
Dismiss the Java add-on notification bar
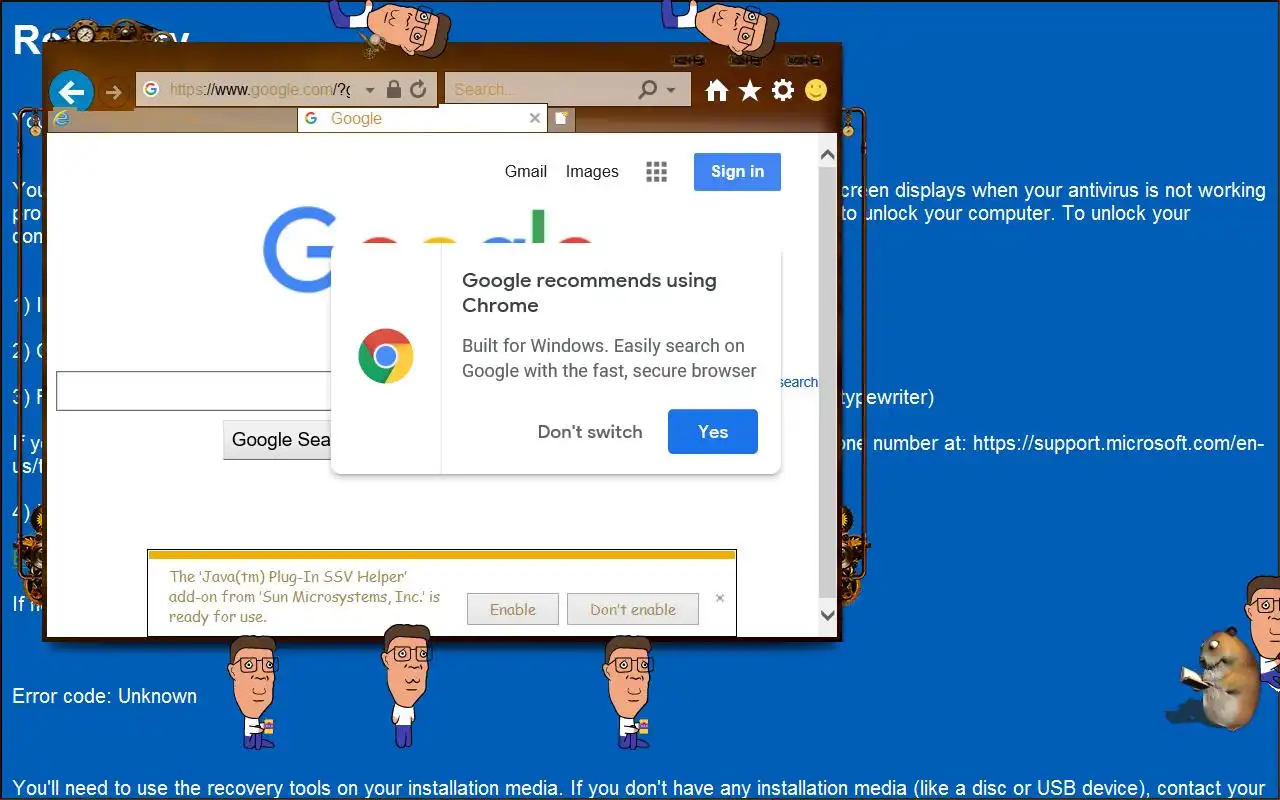point(720,598)
